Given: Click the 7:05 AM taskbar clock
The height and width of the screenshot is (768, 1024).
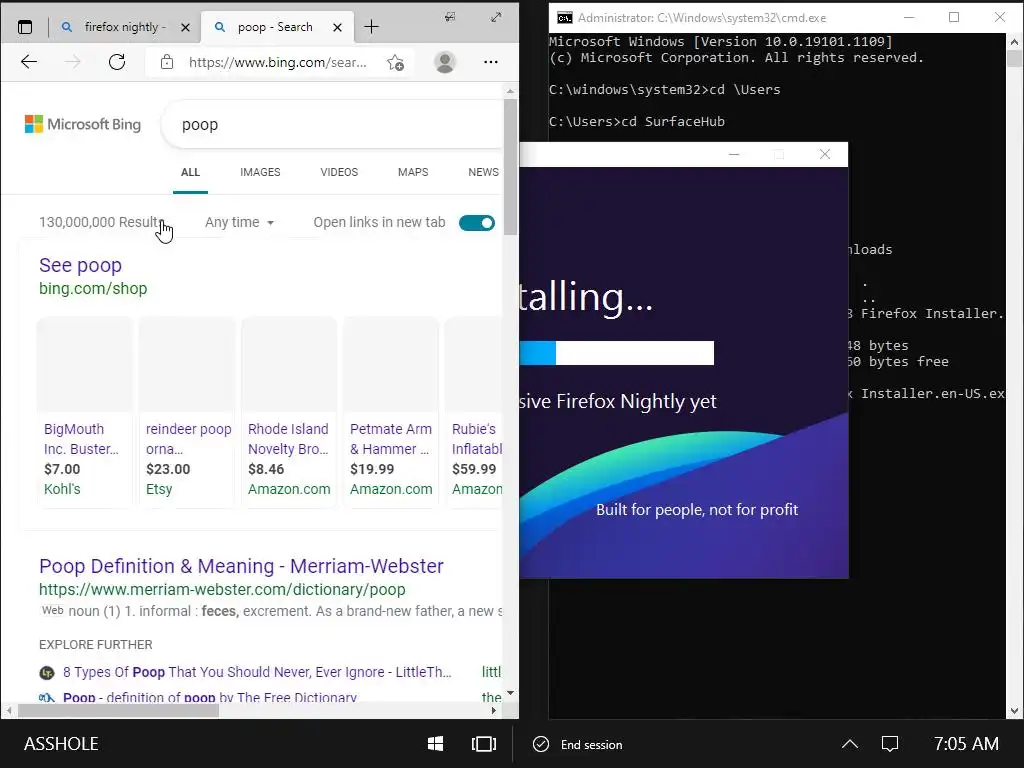Looking at the screenshot, I should 966,744.
